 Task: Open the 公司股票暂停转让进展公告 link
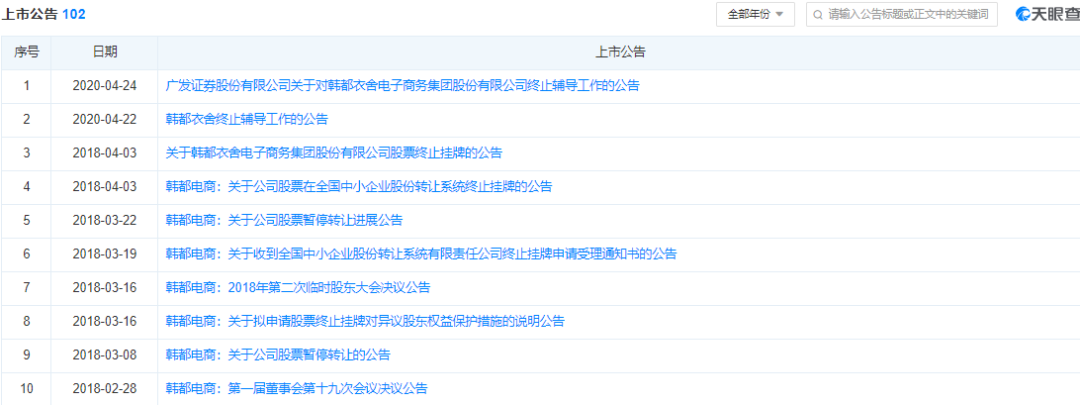284,220
